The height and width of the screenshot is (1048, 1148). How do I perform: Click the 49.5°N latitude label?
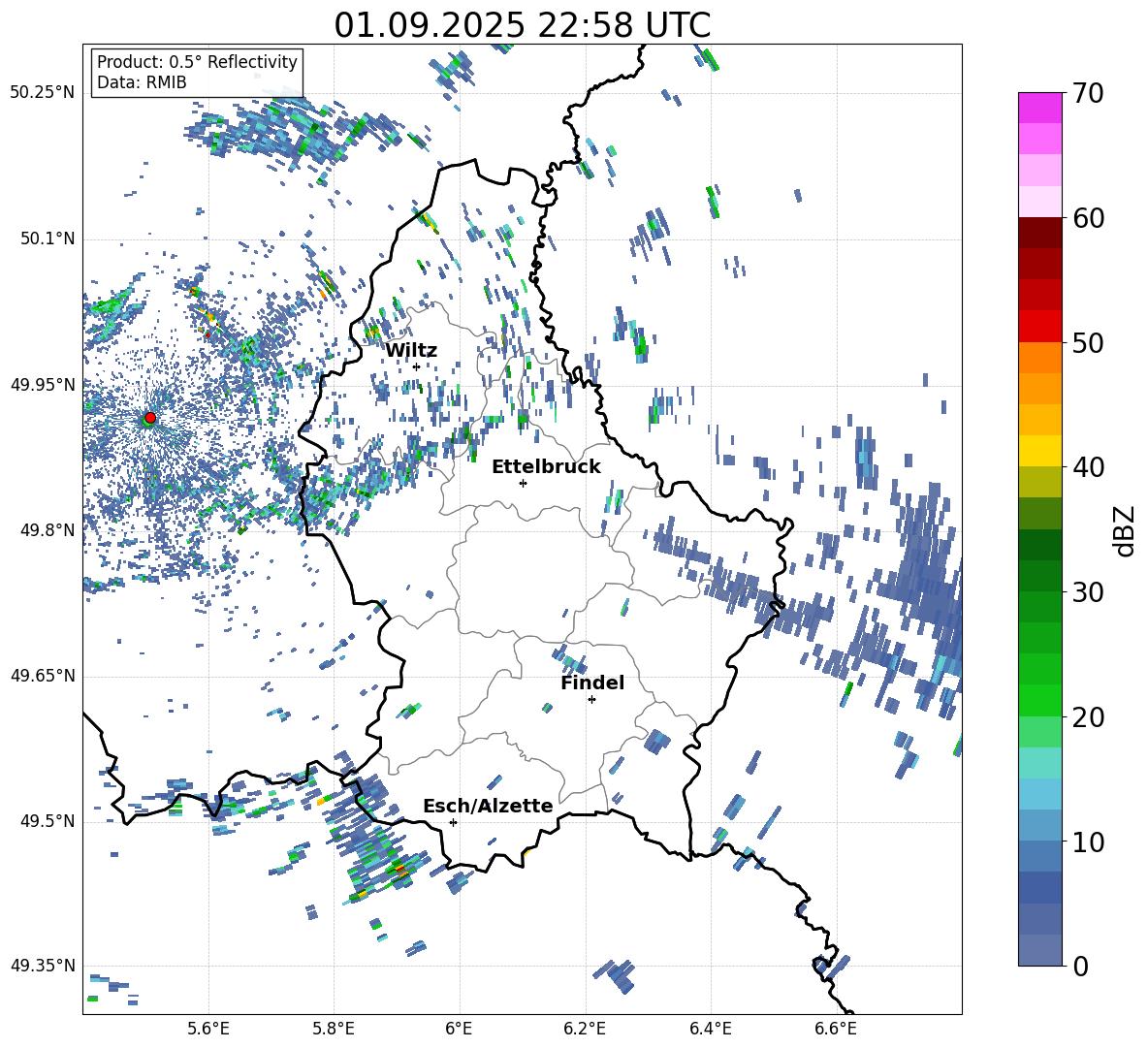pyautogui.click(x=47, y=820)
